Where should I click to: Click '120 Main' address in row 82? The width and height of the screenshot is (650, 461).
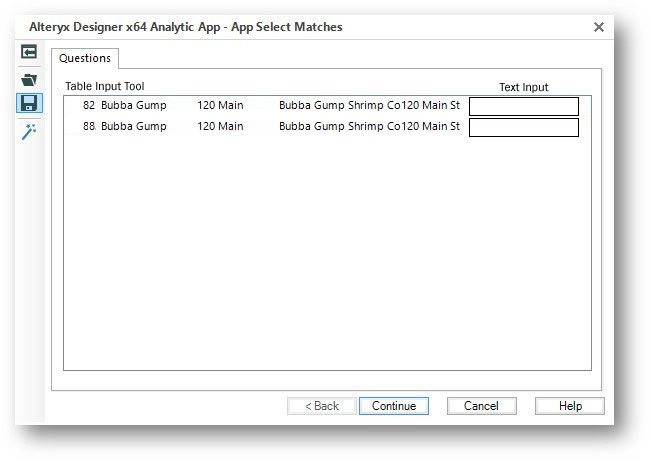click(220, 105)
